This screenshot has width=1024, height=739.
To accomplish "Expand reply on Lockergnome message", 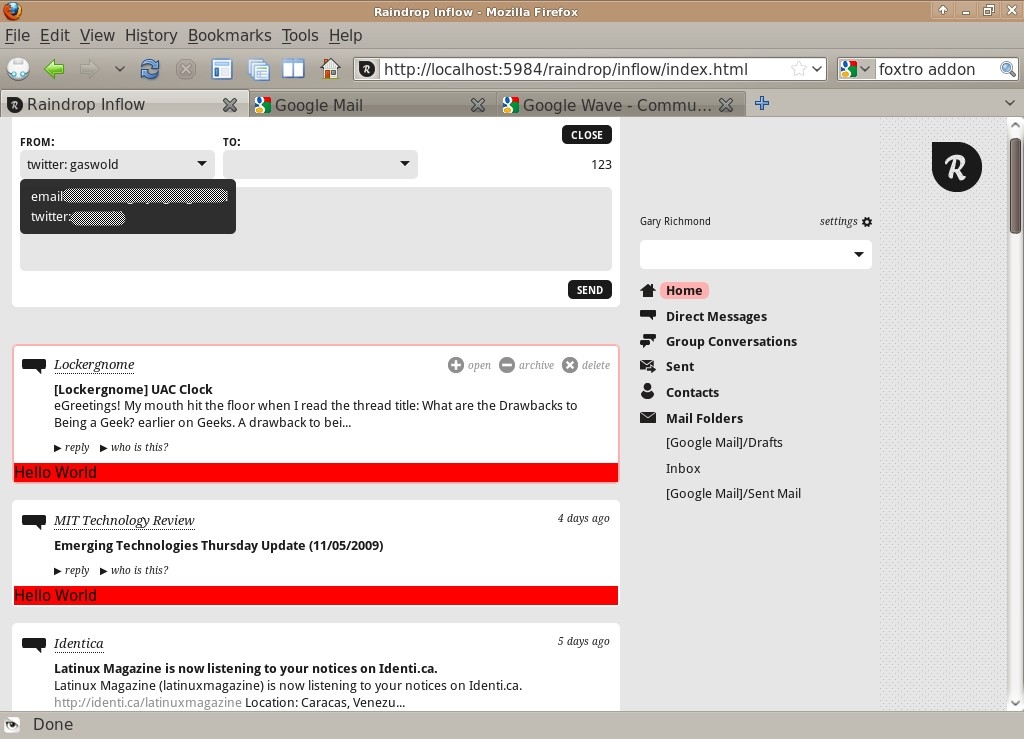I will 72,447.
